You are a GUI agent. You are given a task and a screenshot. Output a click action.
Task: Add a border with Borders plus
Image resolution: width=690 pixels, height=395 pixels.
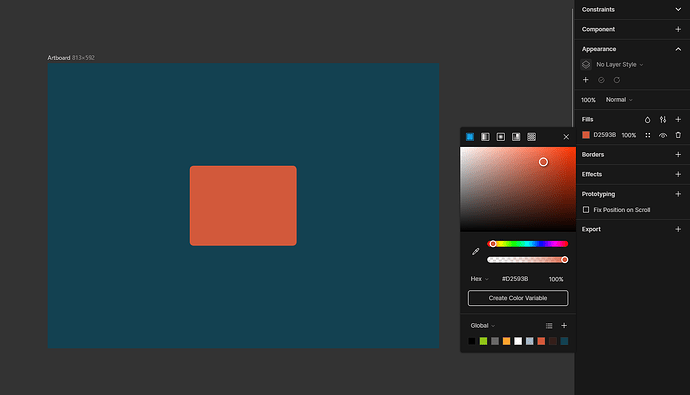(x=678, y=154)
